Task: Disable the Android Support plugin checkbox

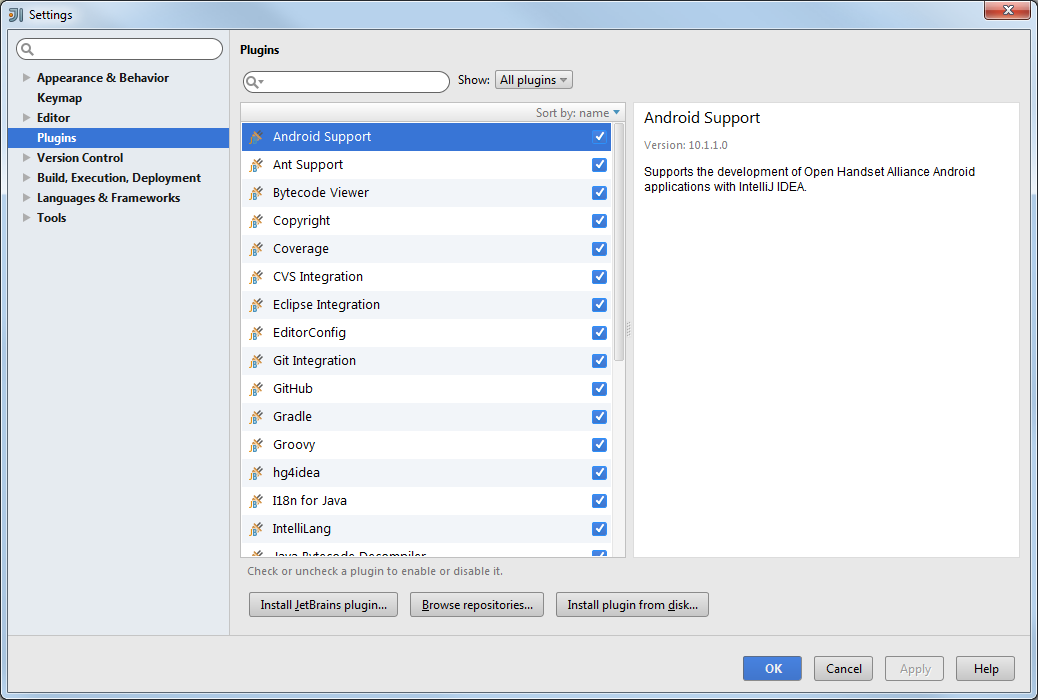Action: point(599,136)
